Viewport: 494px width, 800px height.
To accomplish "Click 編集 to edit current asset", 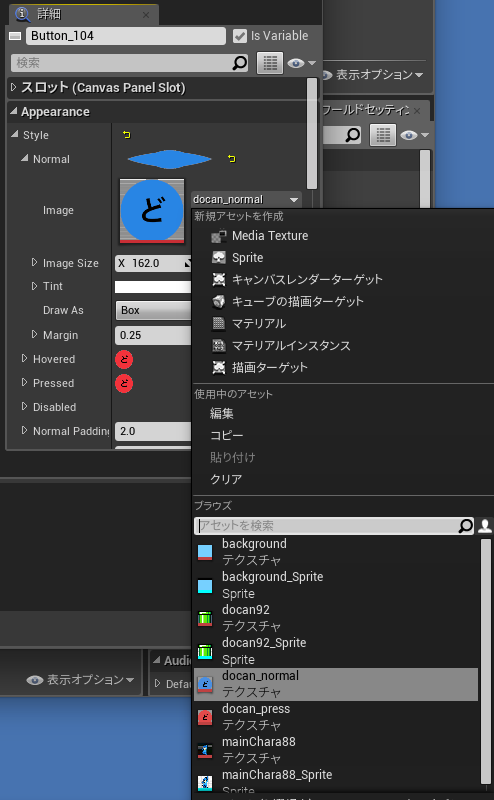I will click(x=221, y=413).
